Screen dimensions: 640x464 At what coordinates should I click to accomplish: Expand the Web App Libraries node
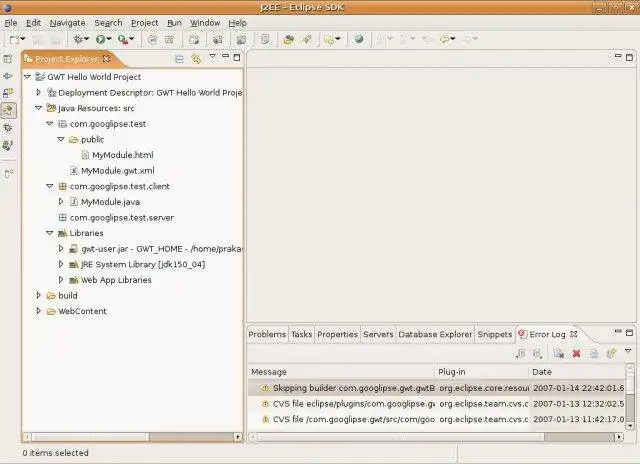click(61, 280)
